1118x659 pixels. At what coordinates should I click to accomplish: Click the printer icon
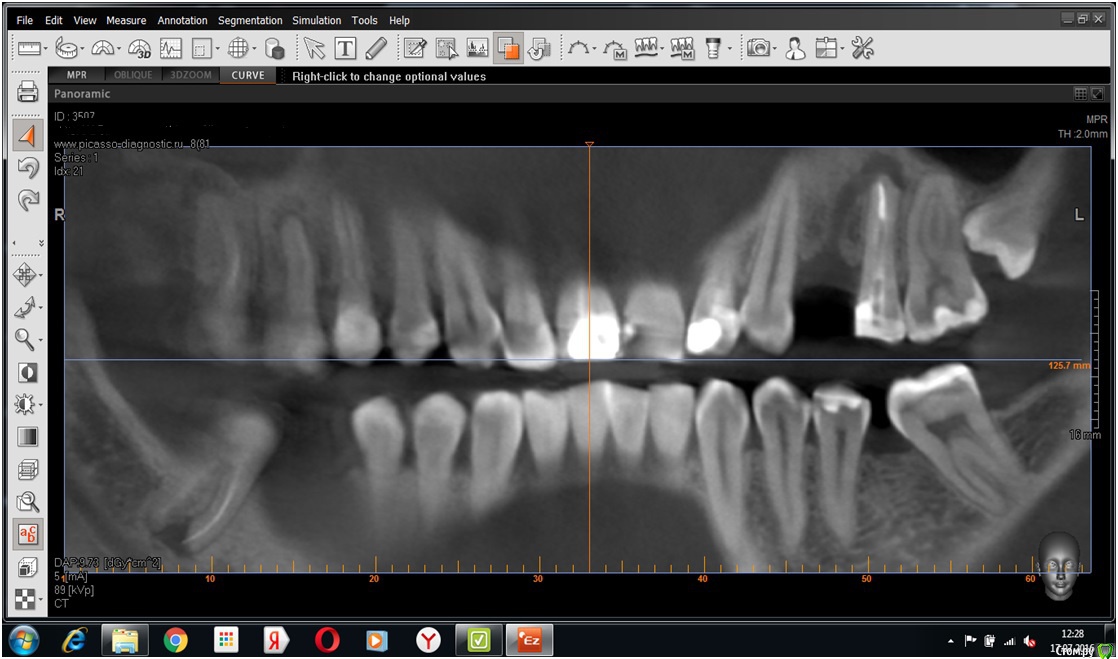(28, 94)
